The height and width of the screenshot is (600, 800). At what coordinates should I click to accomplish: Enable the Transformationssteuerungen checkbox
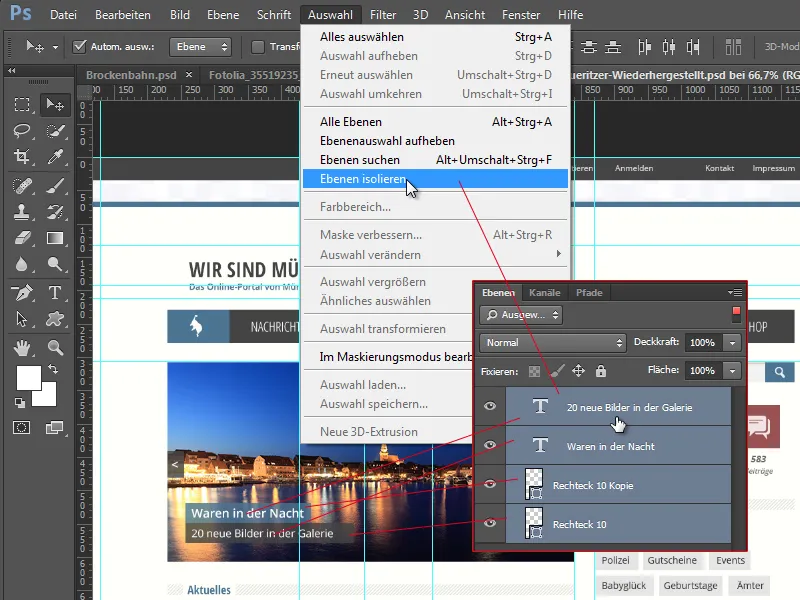pos(258,47)
